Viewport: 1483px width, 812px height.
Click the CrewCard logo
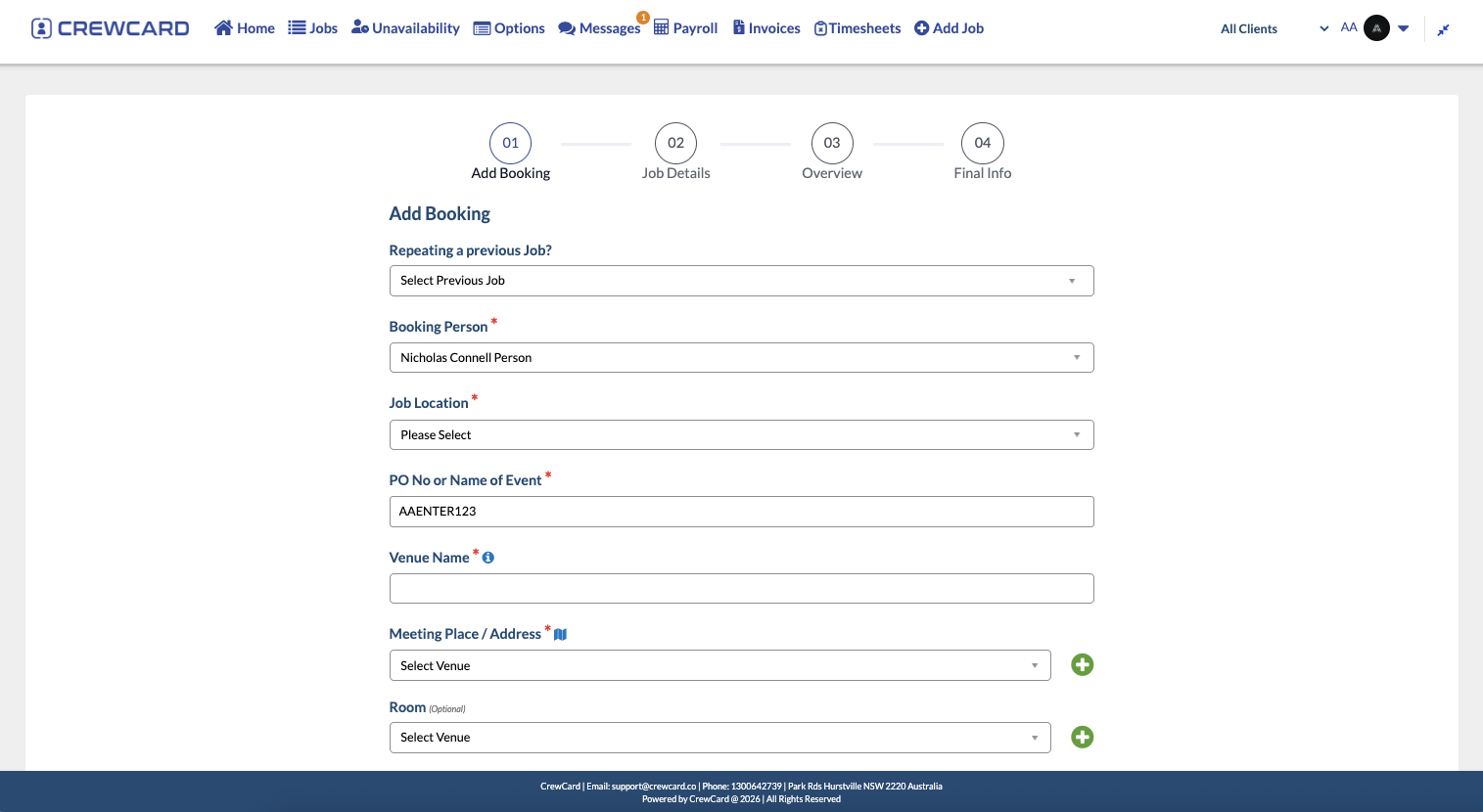click(x=111, y=28)
